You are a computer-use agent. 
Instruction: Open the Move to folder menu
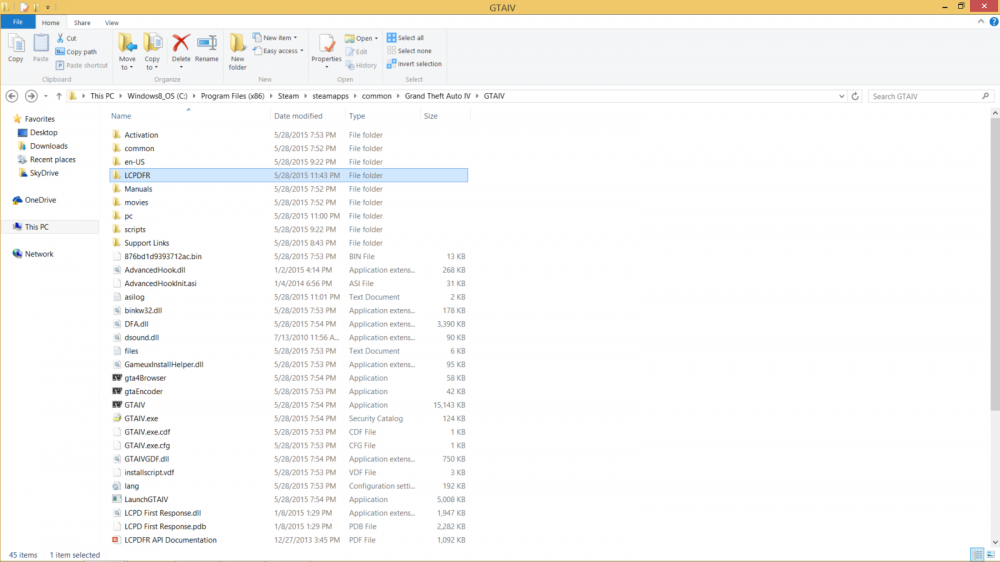tap(127, 52)
